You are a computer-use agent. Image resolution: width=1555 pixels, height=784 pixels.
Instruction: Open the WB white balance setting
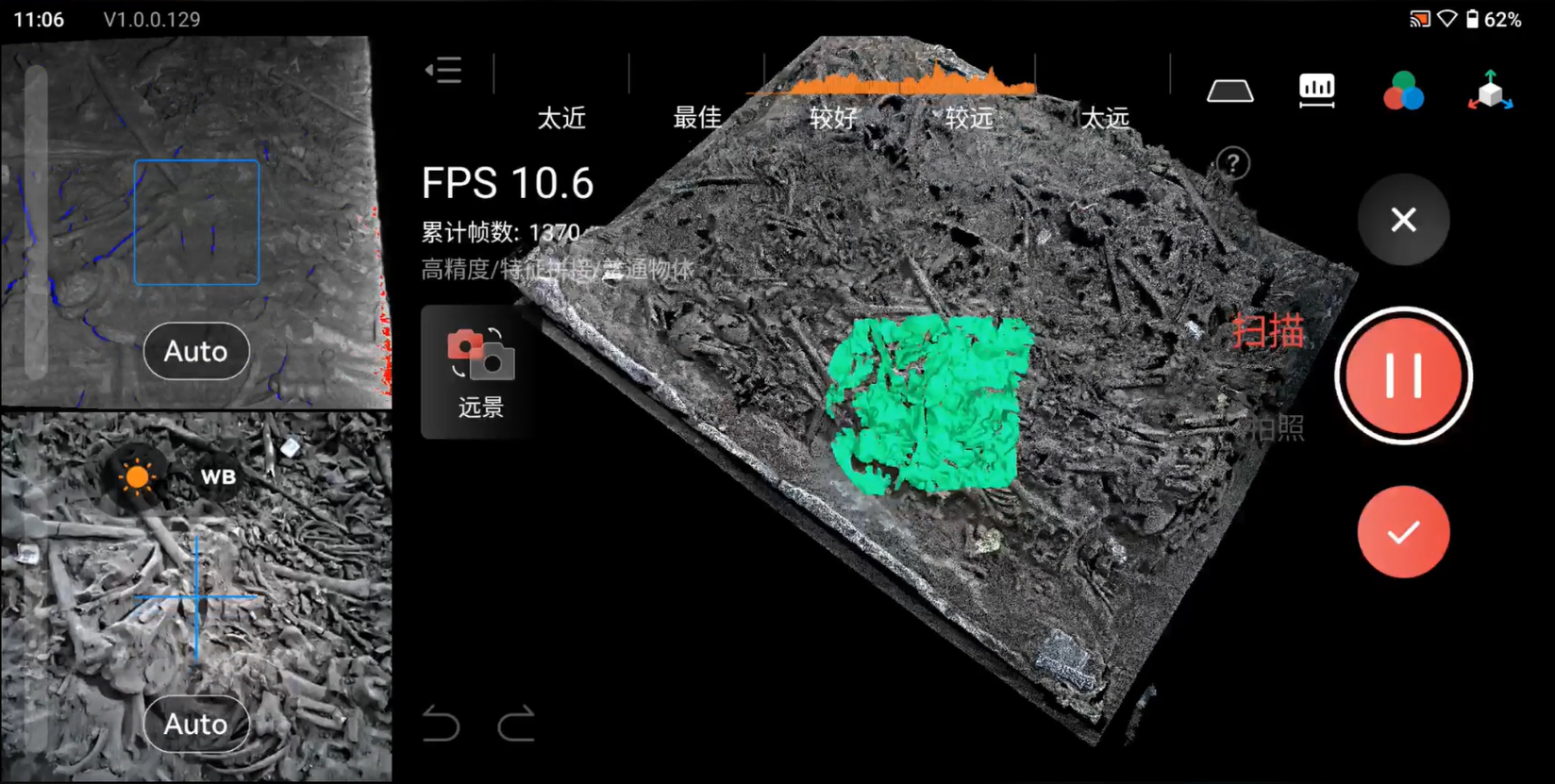click(x=218, y=477)
